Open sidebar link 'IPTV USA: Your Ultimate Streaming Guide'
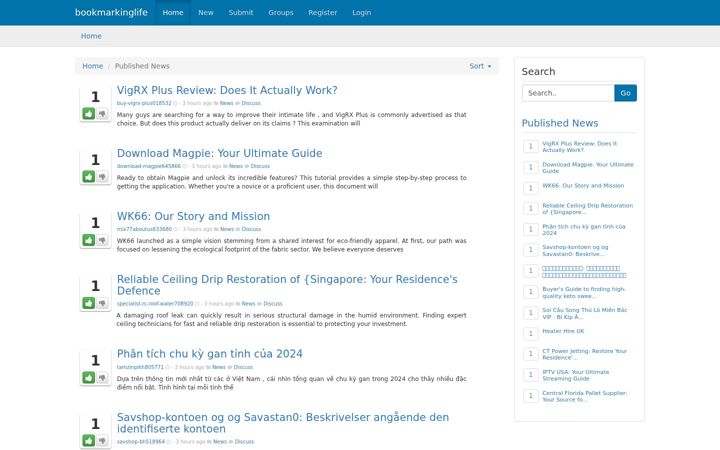The height and width of the screenshot is (450, 720). pyautogui.click(x=575, y=375)
